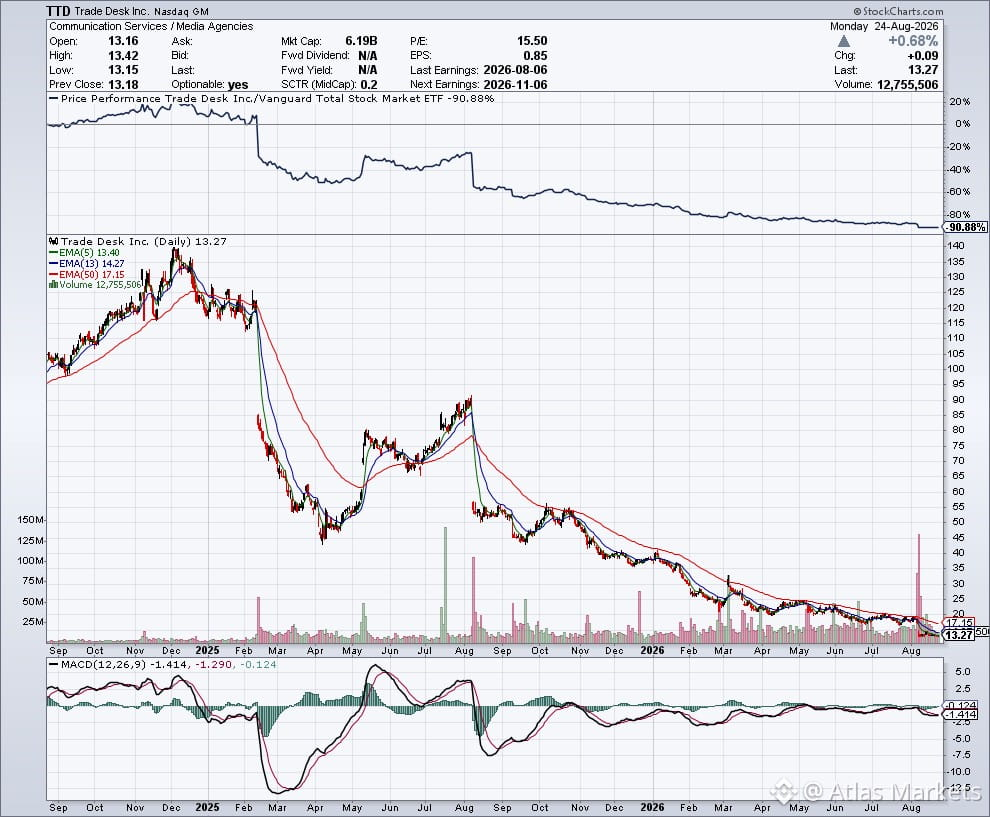Click the Volume 12,755,506 chart legend entry
Viewport: 990px width, 817px height.
click(100, 285)
